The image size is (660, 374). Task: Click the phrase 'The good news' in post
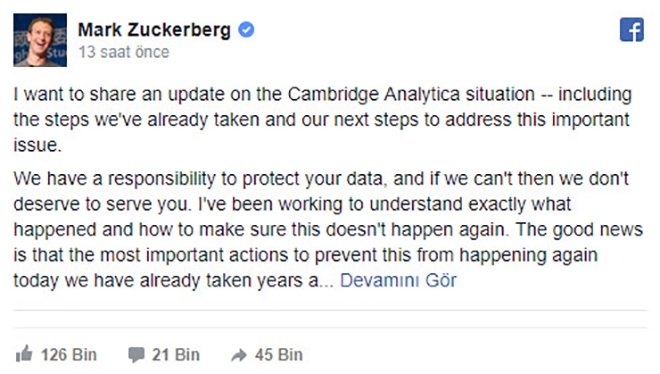579,230
